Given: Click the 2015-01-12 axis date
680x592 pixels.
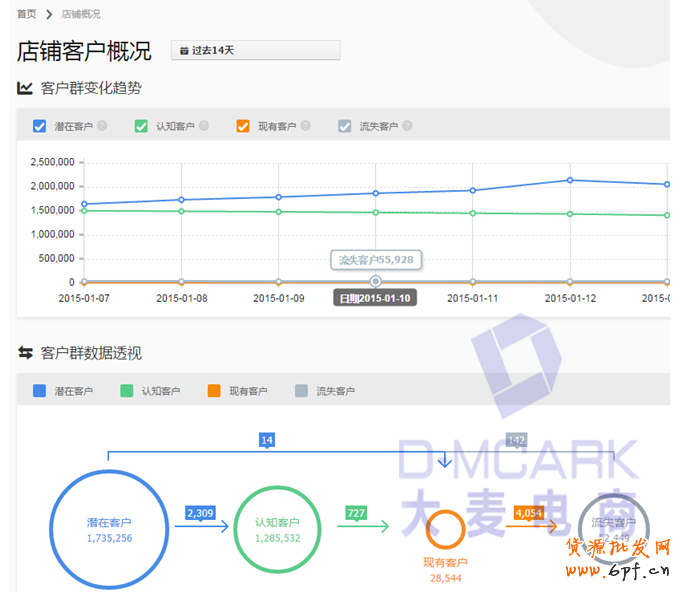Looking at the screenshot, I should (x=570, y=298).
